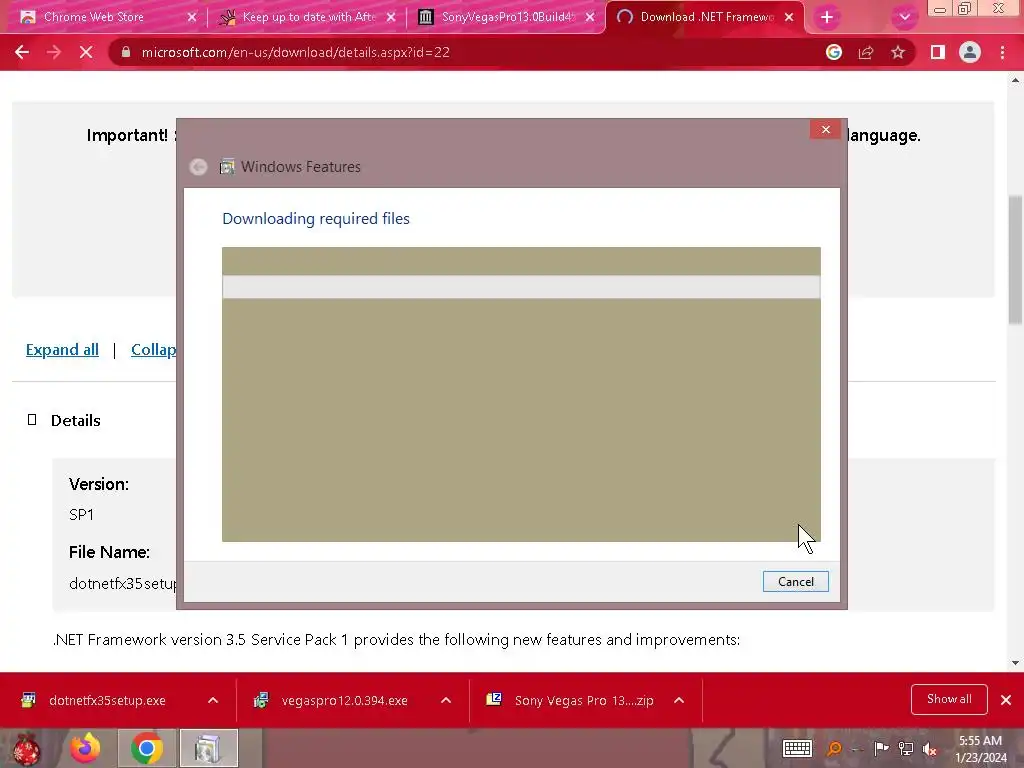Click the scrollbar down arrow
1024x768 pixels.
click(x=1015, y=663)
